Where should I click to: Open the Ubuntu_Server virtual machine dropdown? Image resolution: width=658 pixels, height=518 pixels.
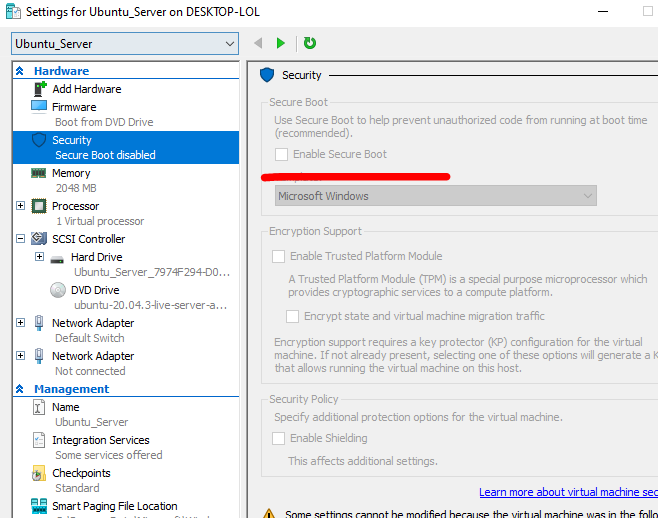tap(125, 43)
